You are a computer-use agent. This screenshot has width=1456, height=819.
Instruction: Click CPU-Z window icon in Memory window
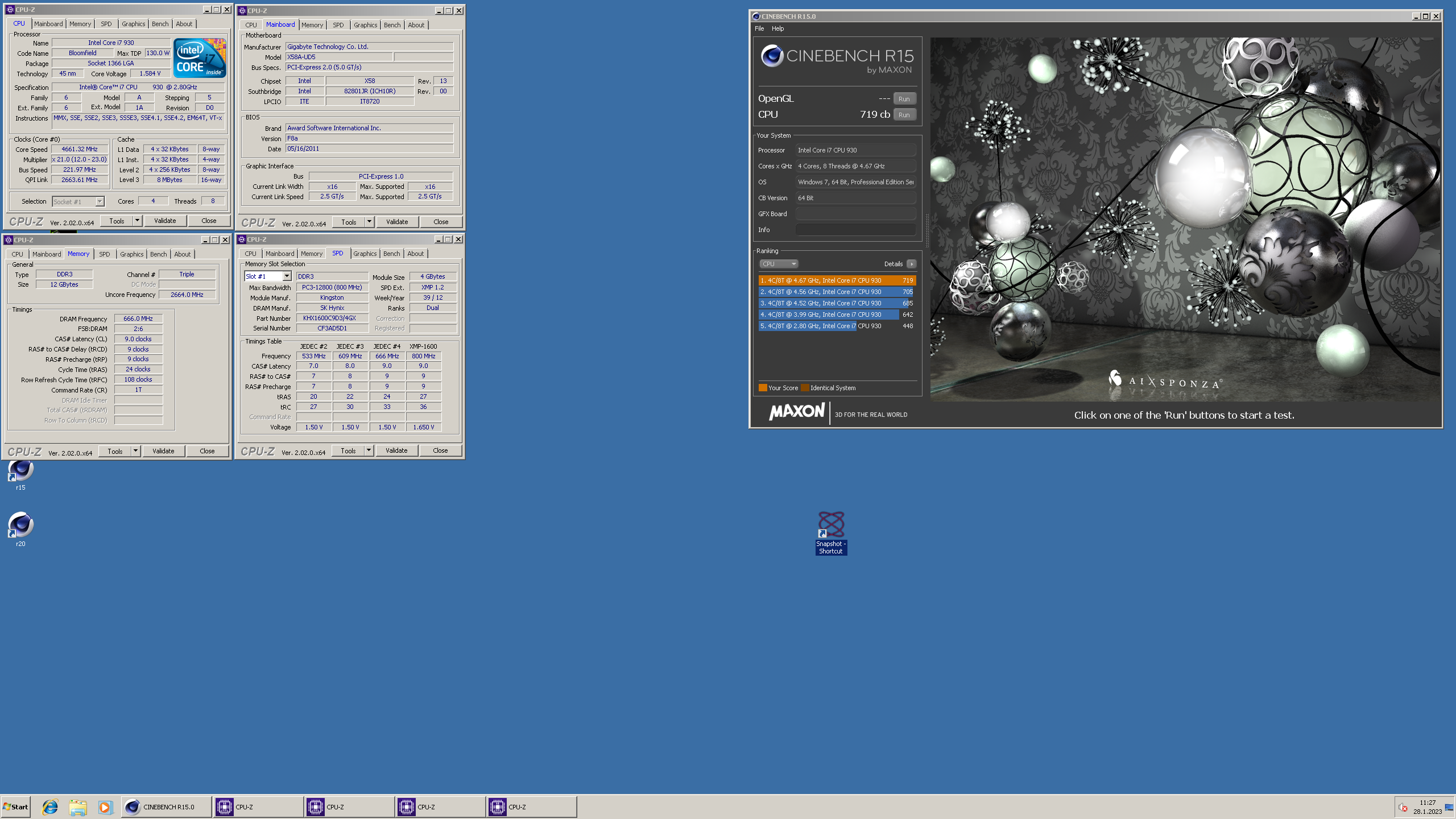8,240
